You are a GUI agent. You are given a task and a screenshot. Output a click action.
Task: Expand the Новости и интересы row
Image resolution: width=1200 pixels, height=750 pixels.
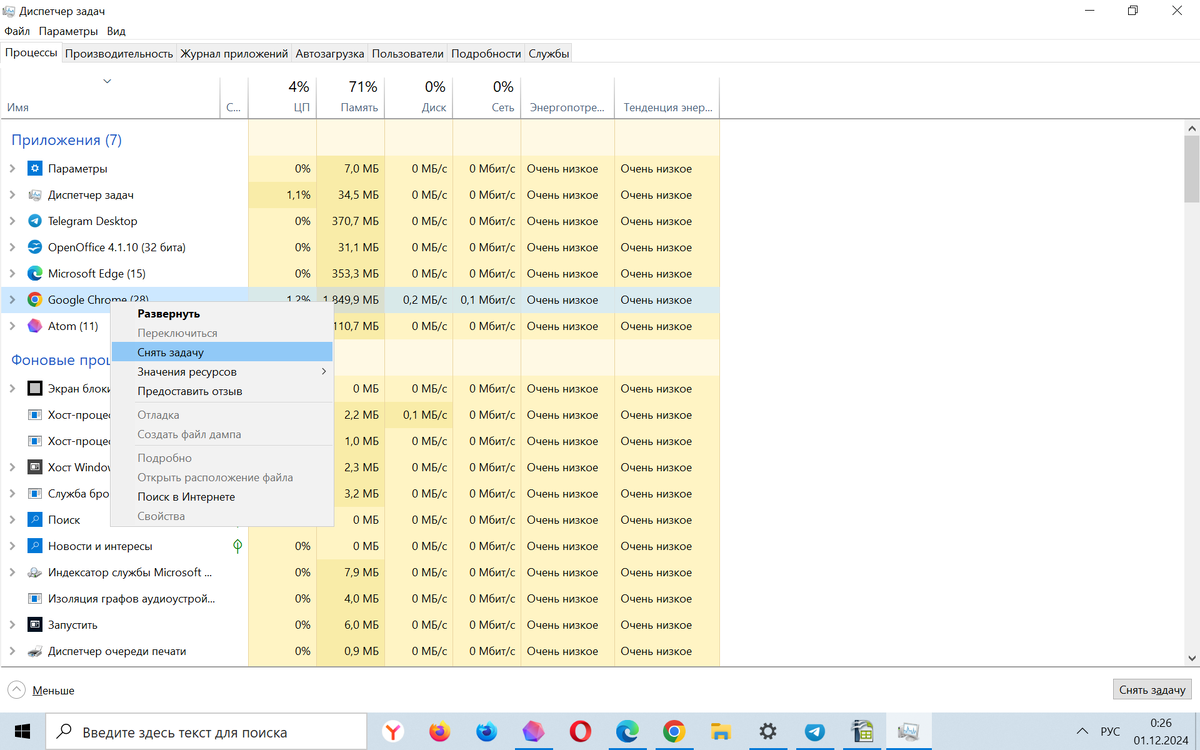(12, 546)
